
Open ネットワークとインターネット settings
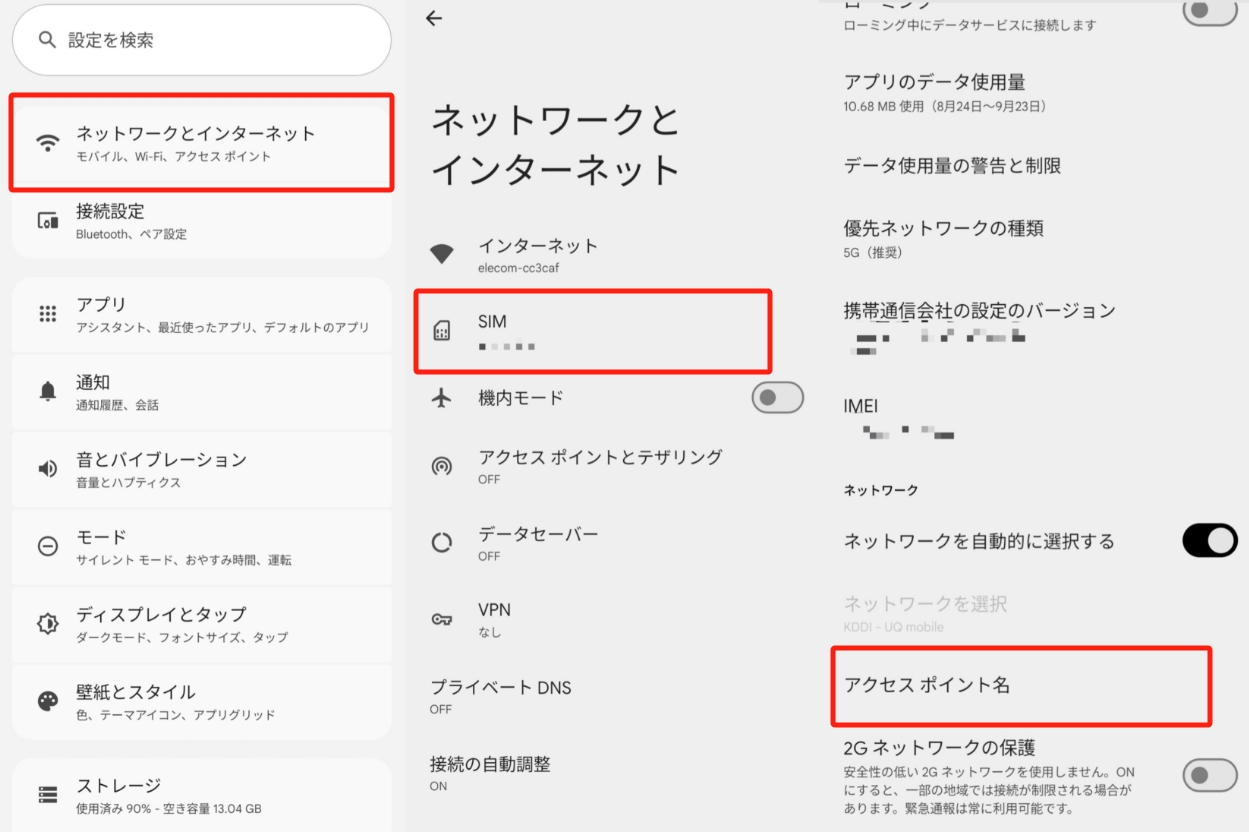point(201,142)
